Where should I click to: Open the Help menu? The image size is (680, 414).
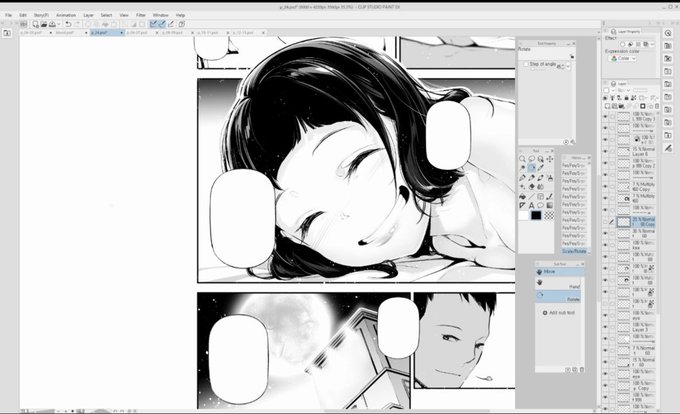[180, 15]
